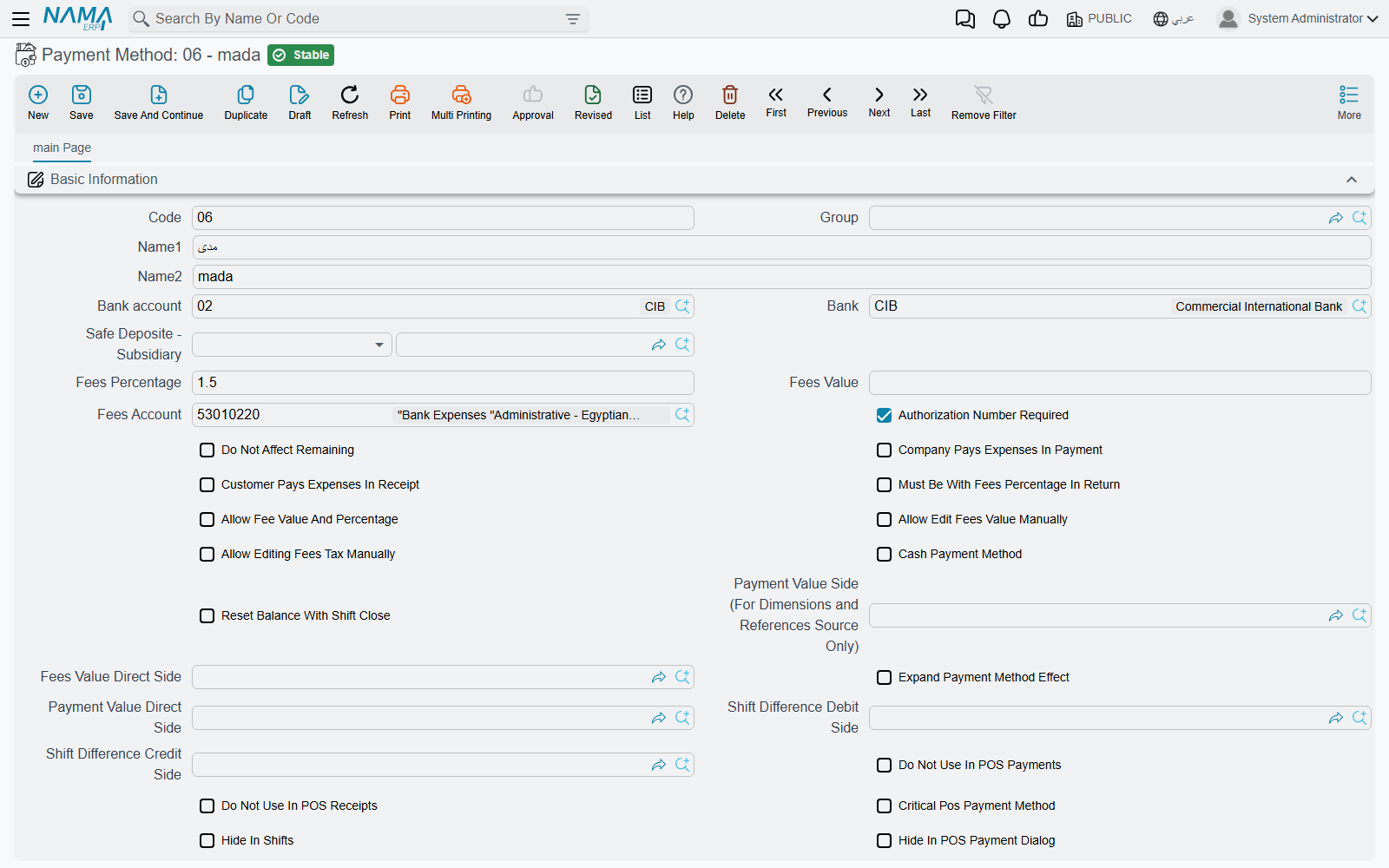This screenshot has width=1389, height=868.
Task: Collapse the Basic Information section
Action: click(1352, 180)
